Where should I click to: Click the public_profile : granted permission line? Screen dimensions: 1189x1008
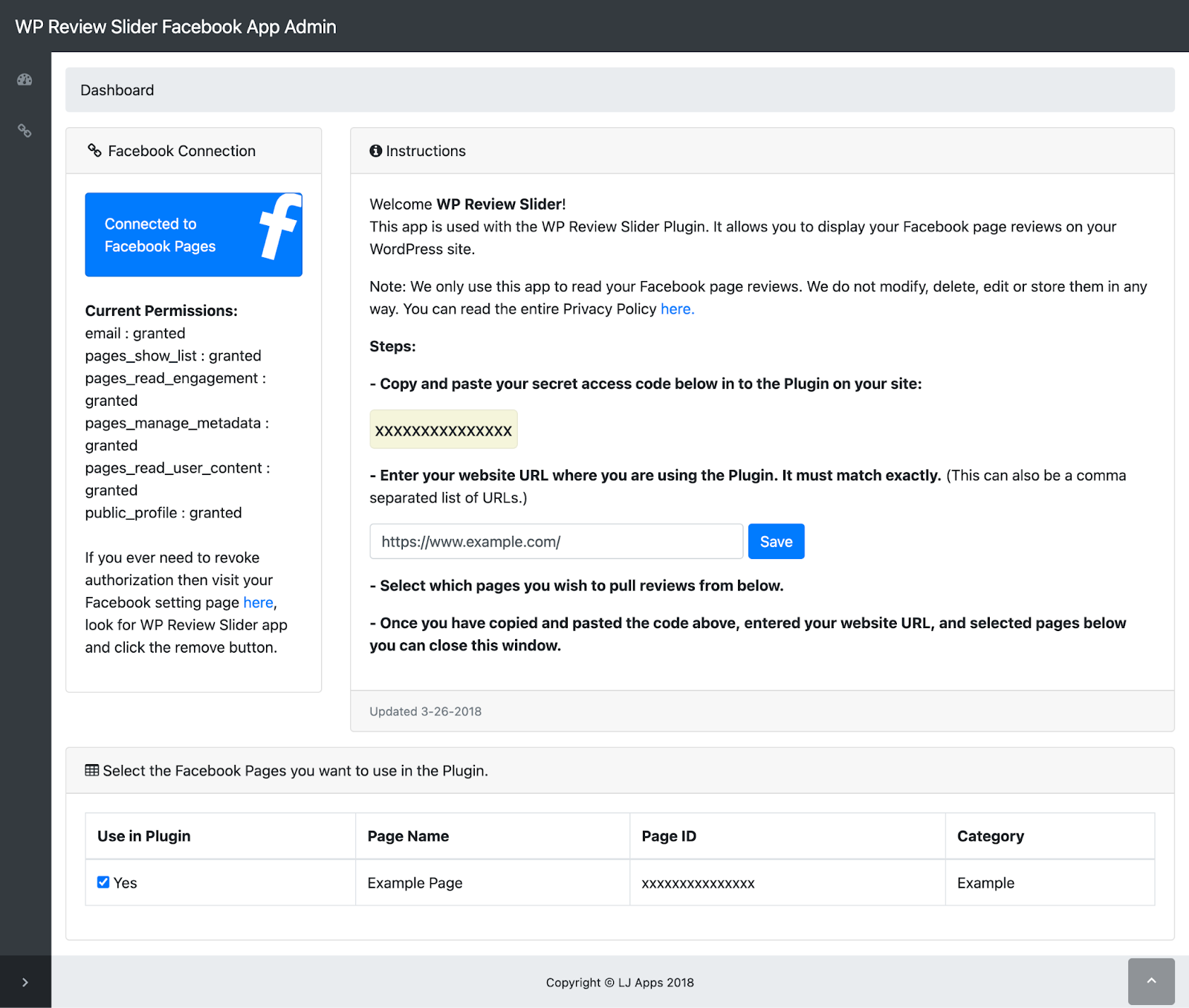(x=163, y=513)
